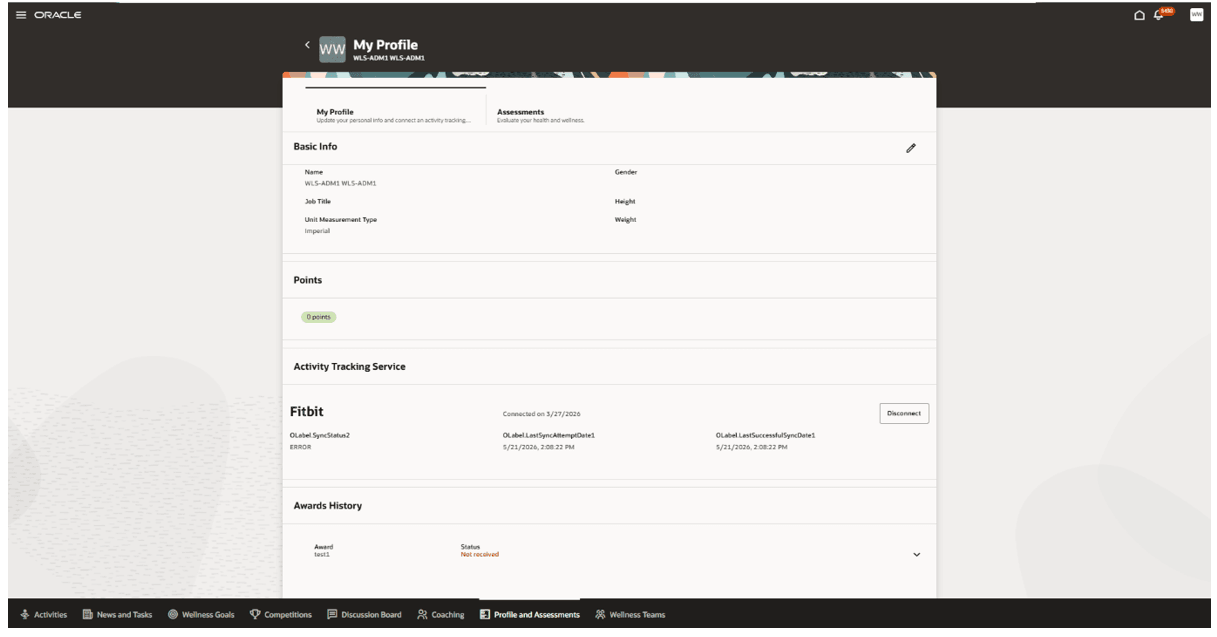
Task: Click the Gender label
Action: pyautogui.click(x=626, y=172)
